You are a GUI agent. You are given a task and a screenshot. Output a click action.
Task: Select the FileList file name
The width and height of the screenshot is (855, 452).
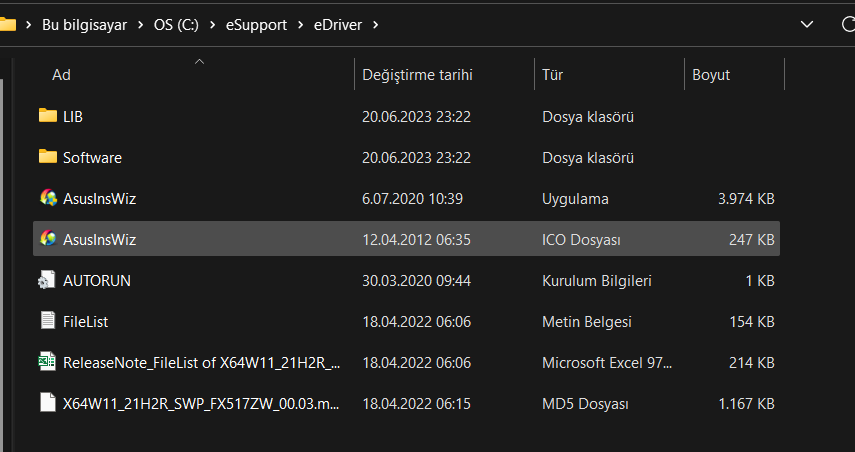click(x=85, y=322)
